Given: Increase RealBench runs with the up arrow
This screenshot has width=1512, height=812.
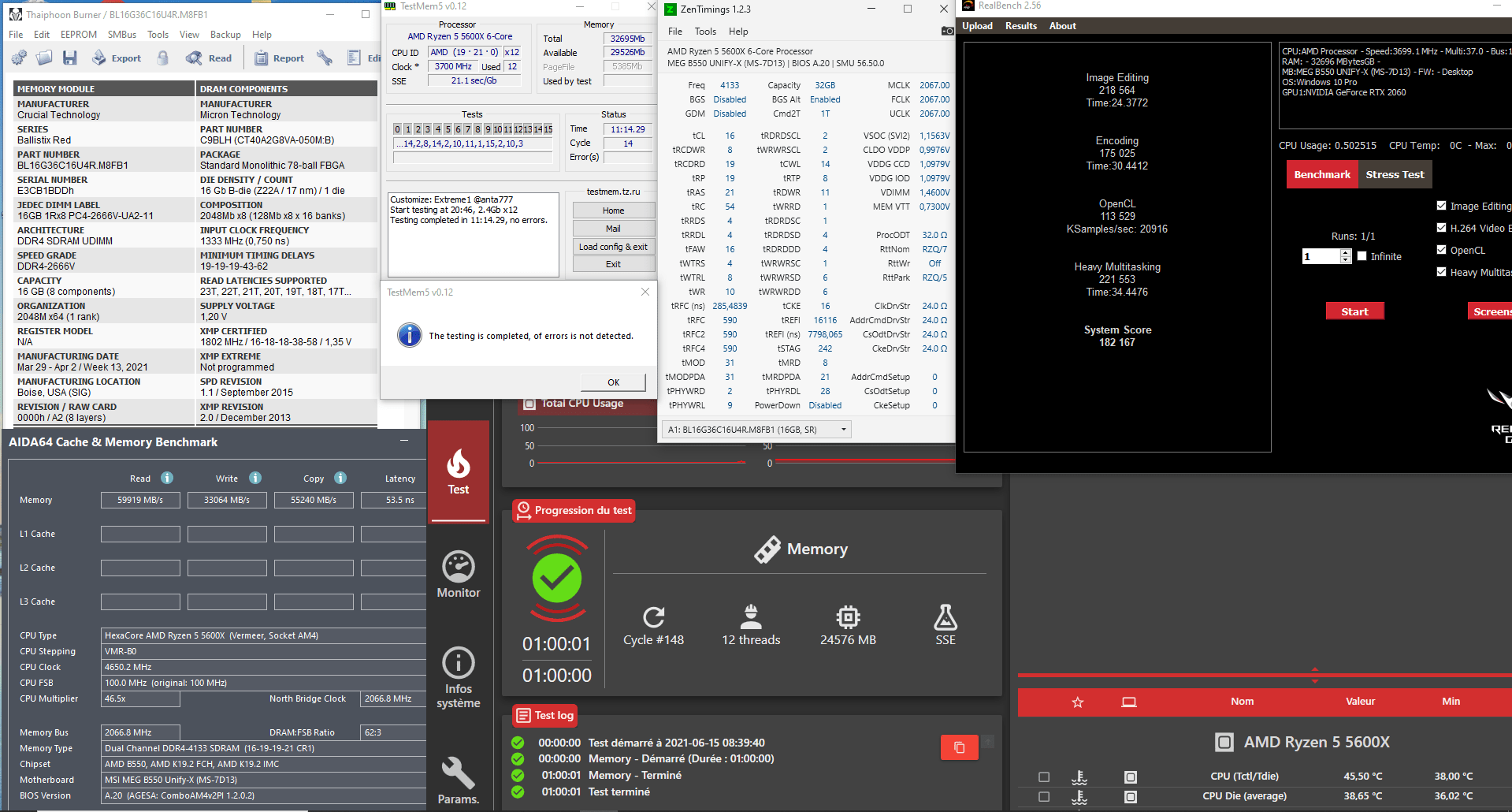Looking at the screenshot, I should [x=1346, y=252].
